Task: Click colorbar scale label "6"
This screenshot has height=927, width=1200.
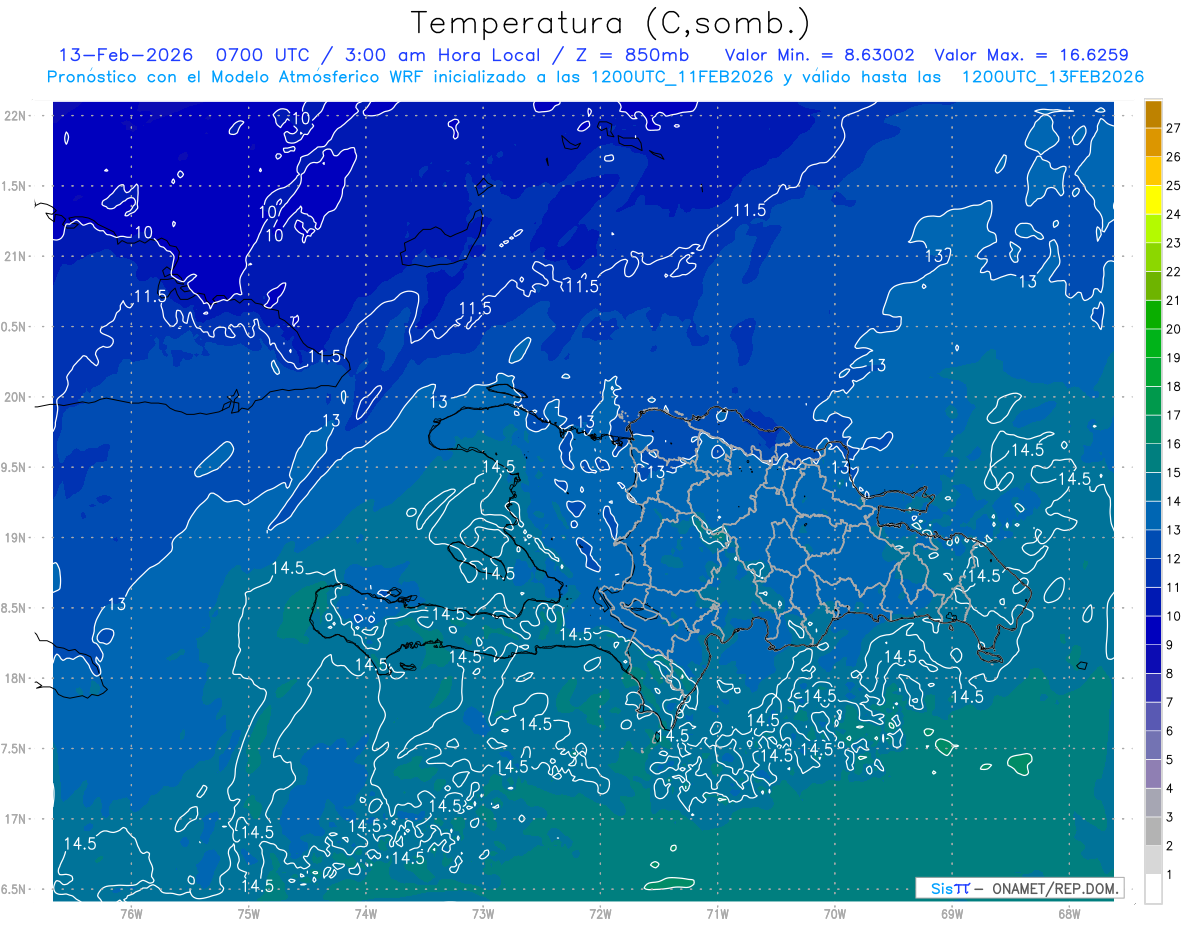Action: [1171, 731]
